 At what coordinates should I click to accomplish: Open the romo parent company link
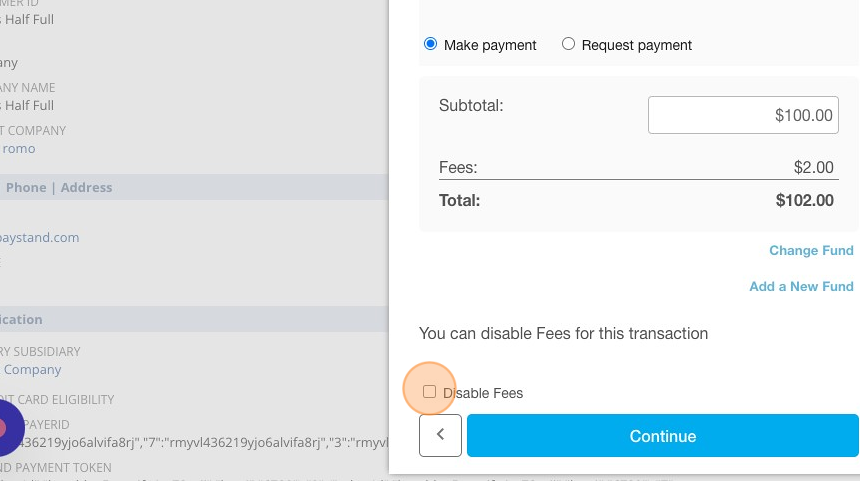pyautogui.click(x=19, y=149)
